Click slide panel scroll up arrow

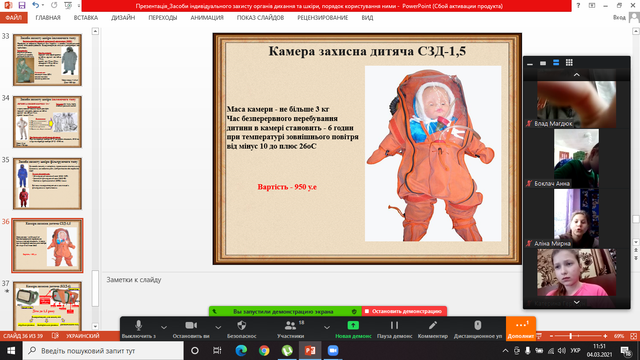(95, 31)
